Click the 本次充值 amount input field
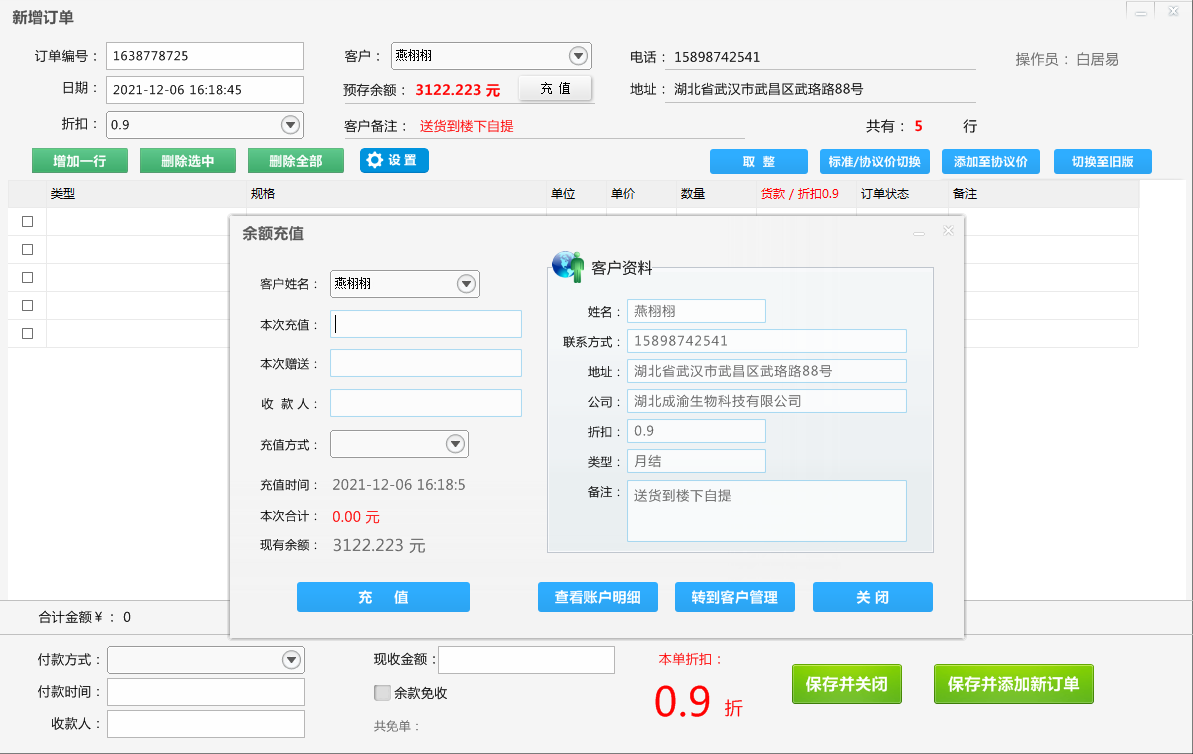 (x=426, y=324)
